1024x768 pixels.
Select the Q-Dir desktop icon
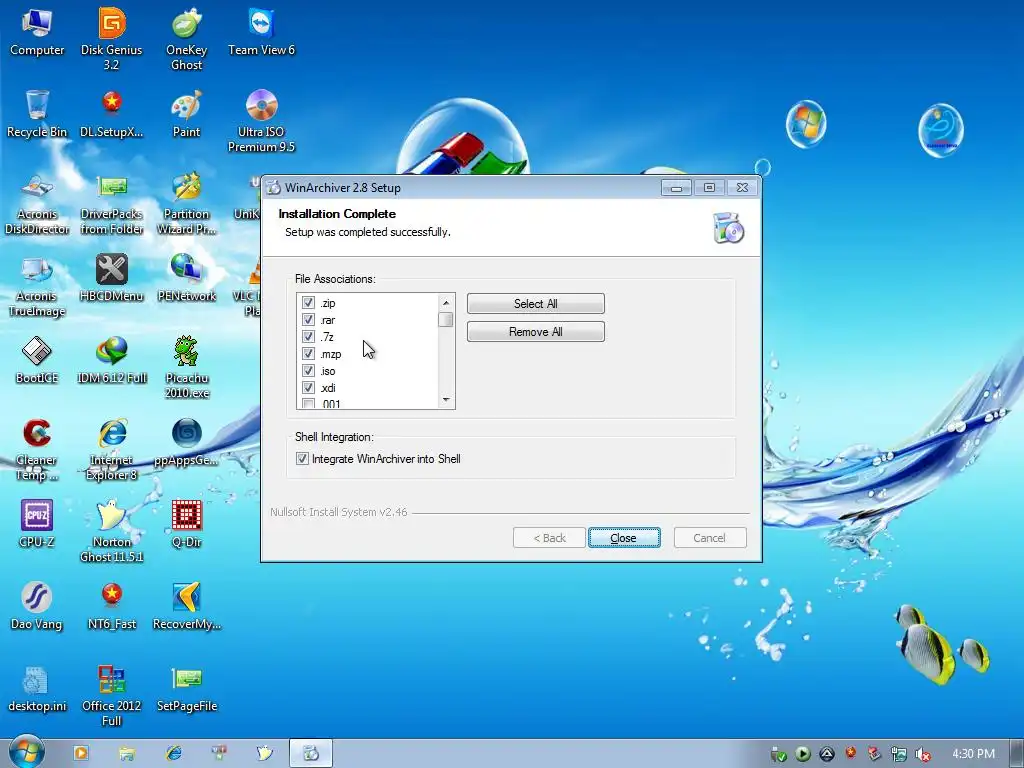click(x=187, y=524)
